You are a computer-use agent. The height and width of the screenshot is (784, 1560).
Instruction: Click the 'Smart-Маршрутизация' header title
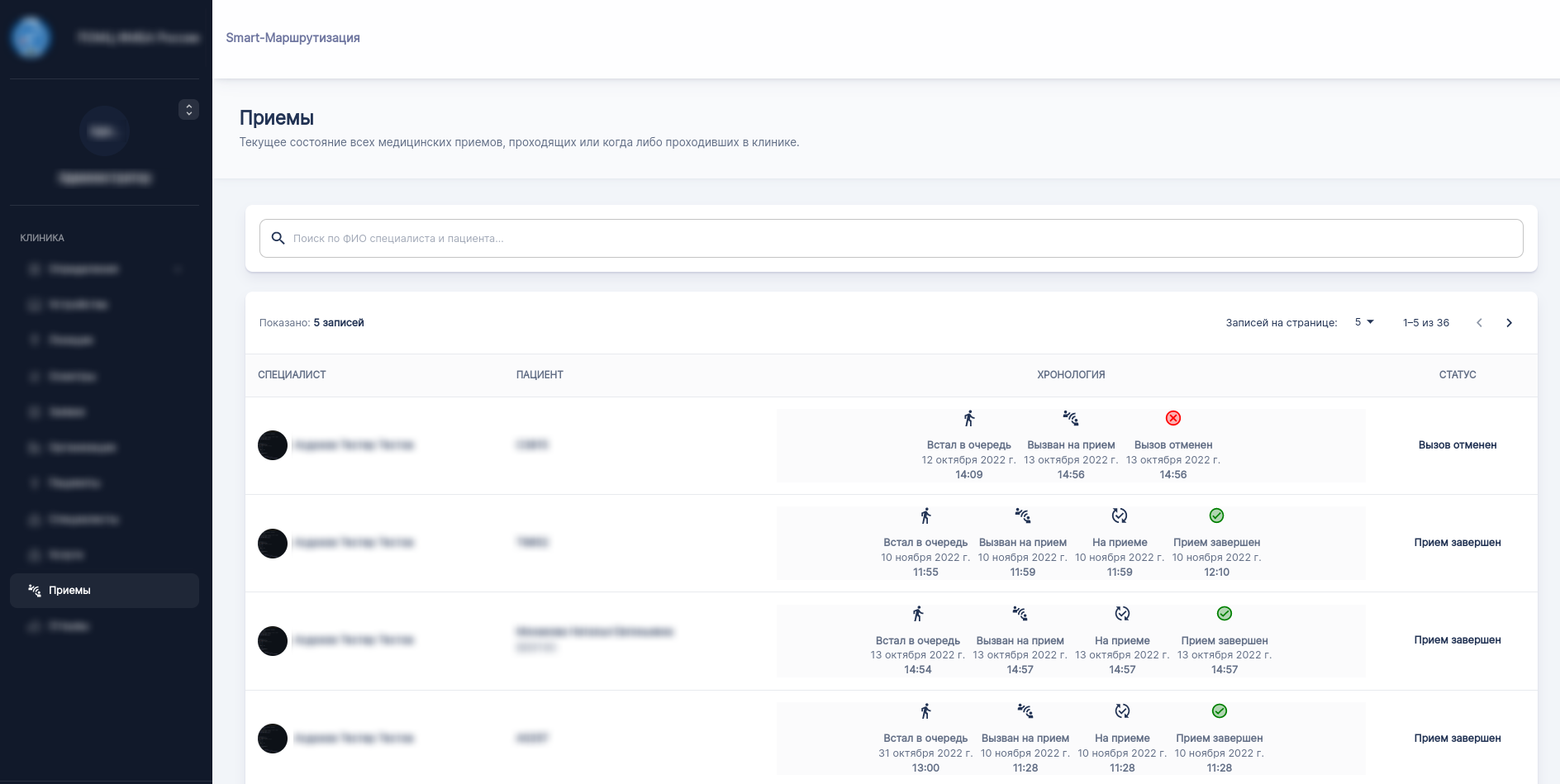[x=292, y=38]
